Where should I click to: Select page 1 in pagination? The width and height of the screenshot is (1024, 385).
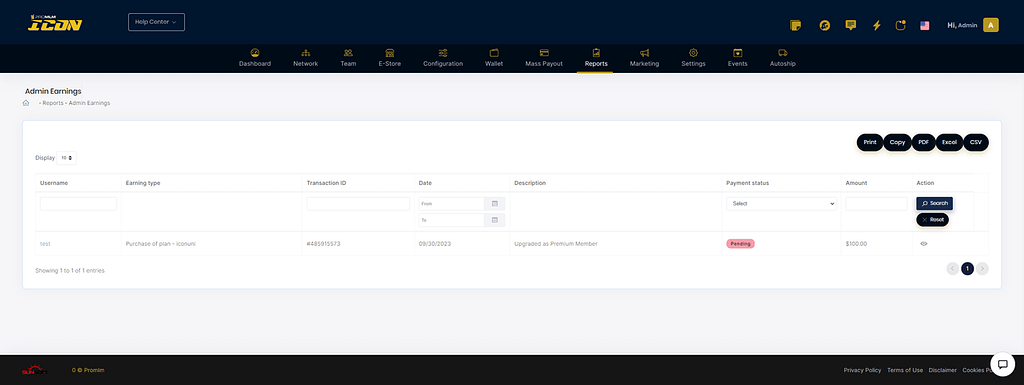[x=968, y=268]
